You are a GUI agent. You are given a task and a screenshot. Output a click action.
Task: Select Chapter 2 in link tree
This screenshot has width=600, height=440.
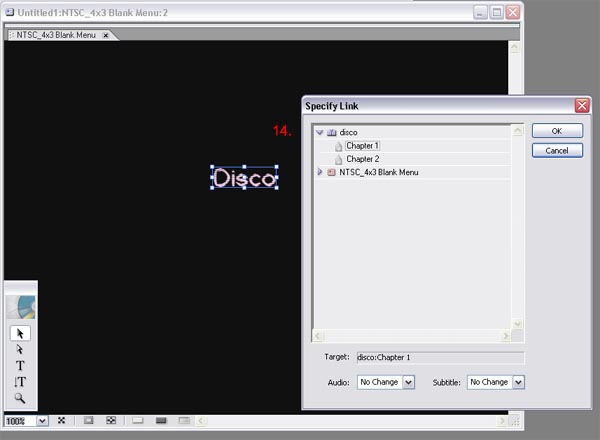[363, 159]
